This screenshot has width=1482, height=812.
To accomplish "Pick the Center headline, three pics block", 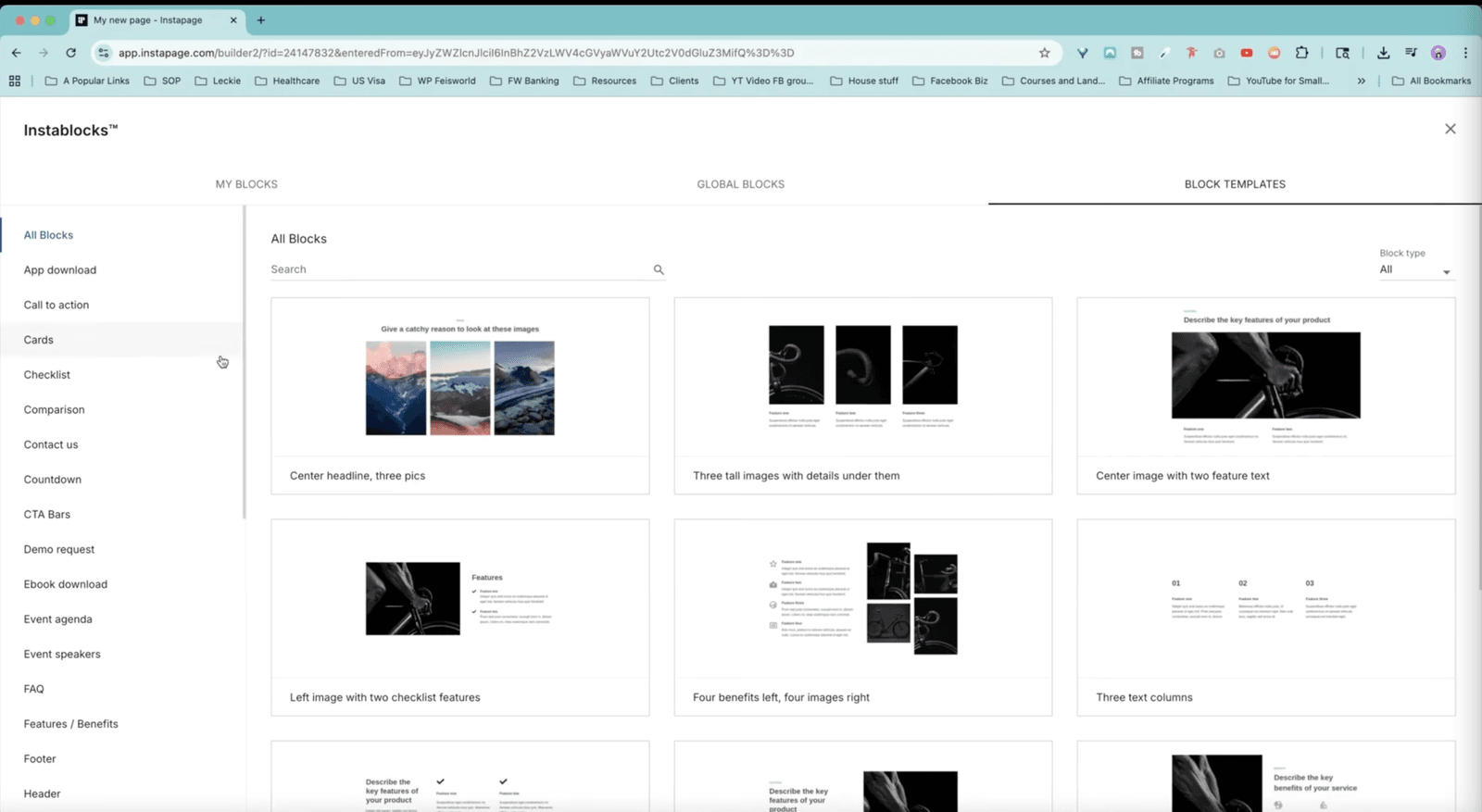I will point(460,395).
